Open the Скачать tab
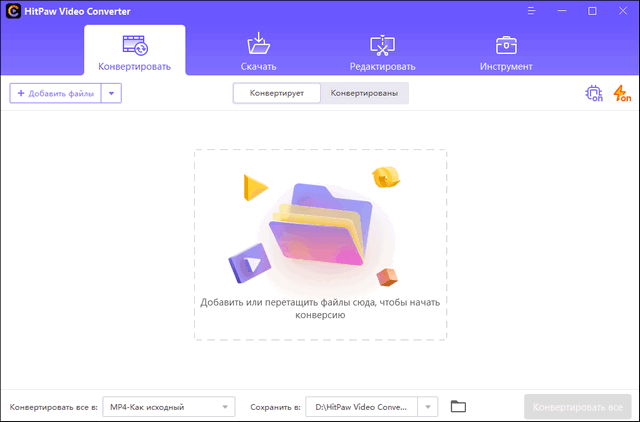 point(259,52)
